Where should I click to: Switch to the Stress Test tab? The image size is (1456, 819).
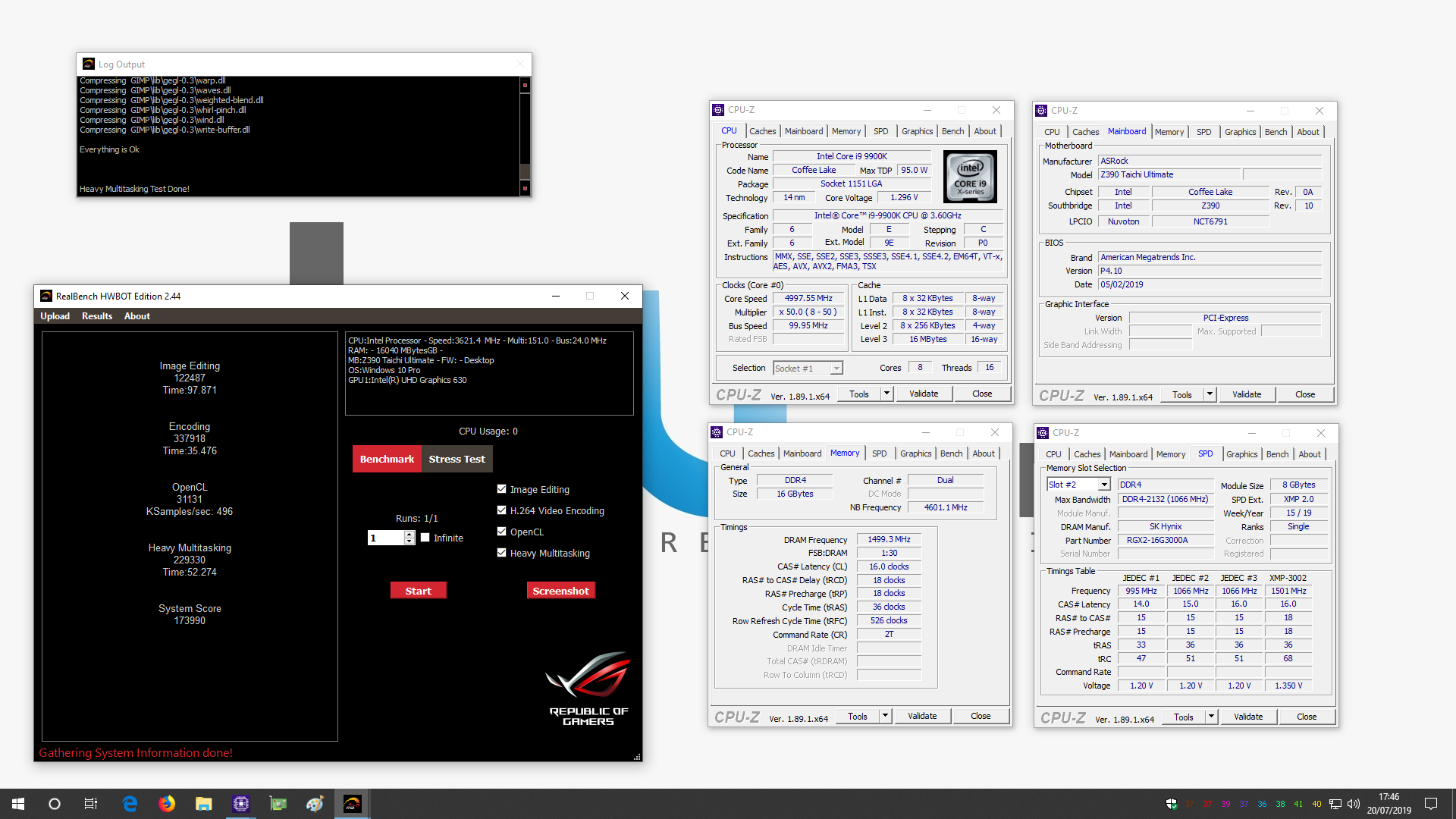[x=457, y=459]
